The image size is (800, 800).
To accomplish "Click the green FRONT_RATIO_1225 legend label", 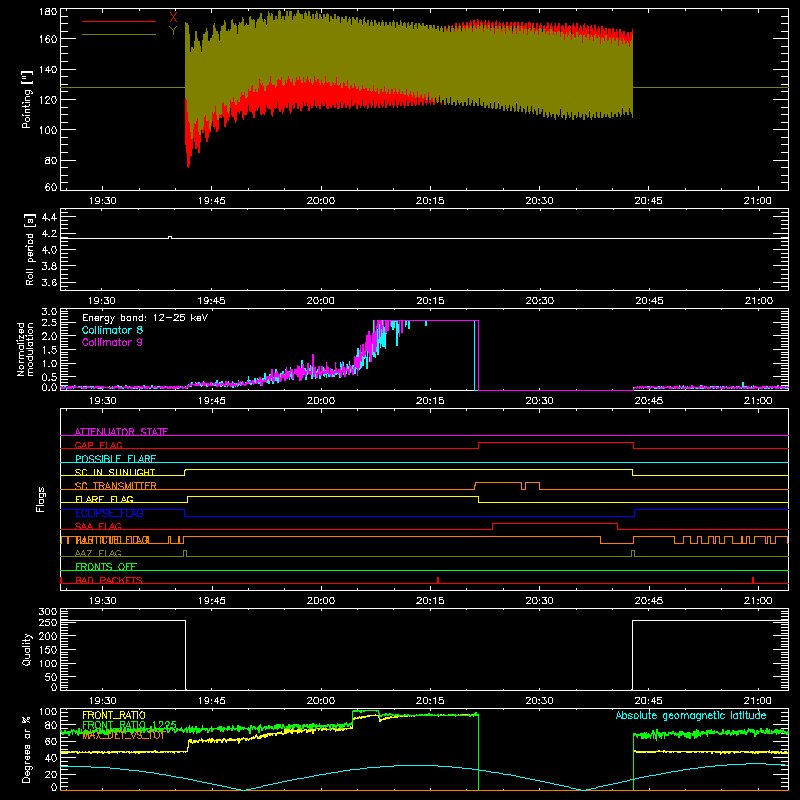I will 130,725.
